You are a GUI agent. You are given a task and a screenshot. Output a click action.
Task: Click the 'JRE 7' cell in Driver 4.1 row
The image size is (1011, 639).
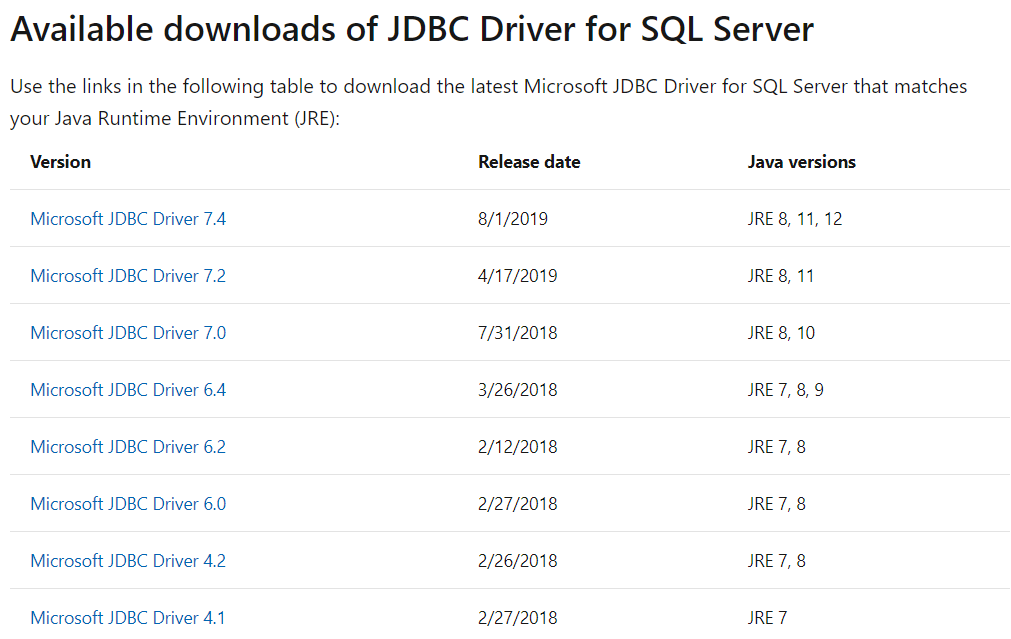tap(767, 618)
